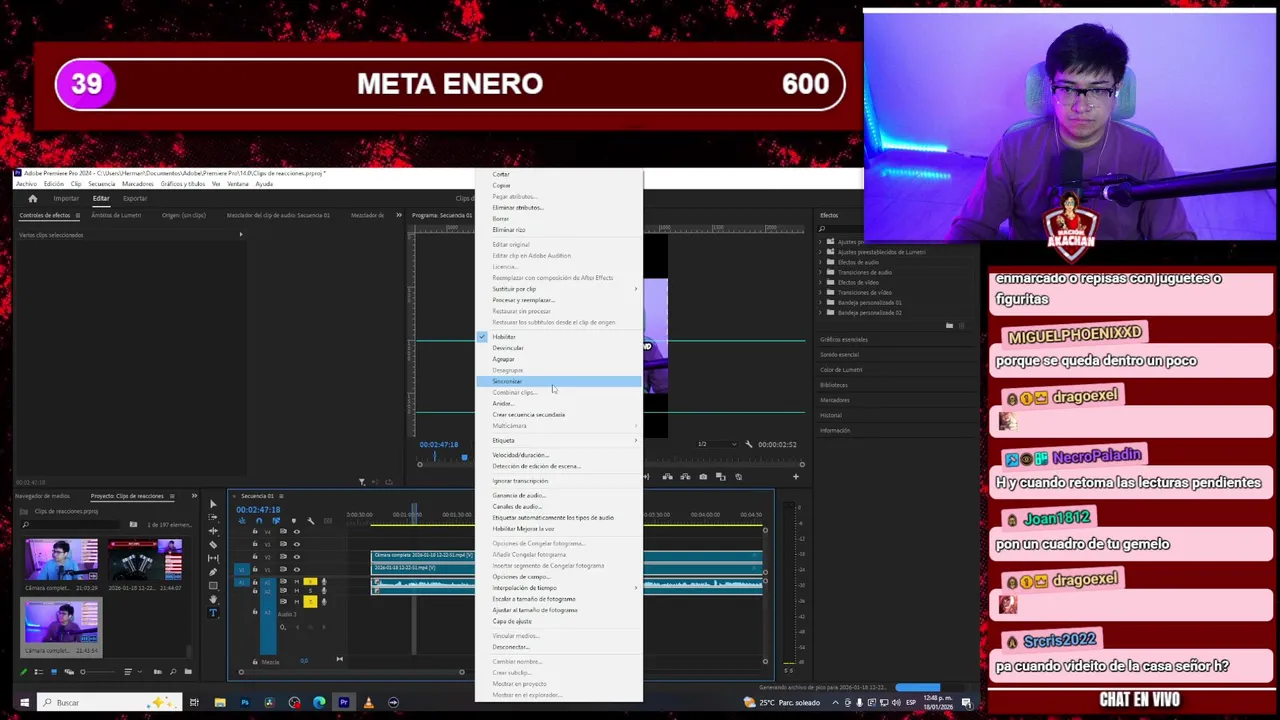Toggle lock on the V4 track
Screen dimensions: 1280x720
[255, 531]
